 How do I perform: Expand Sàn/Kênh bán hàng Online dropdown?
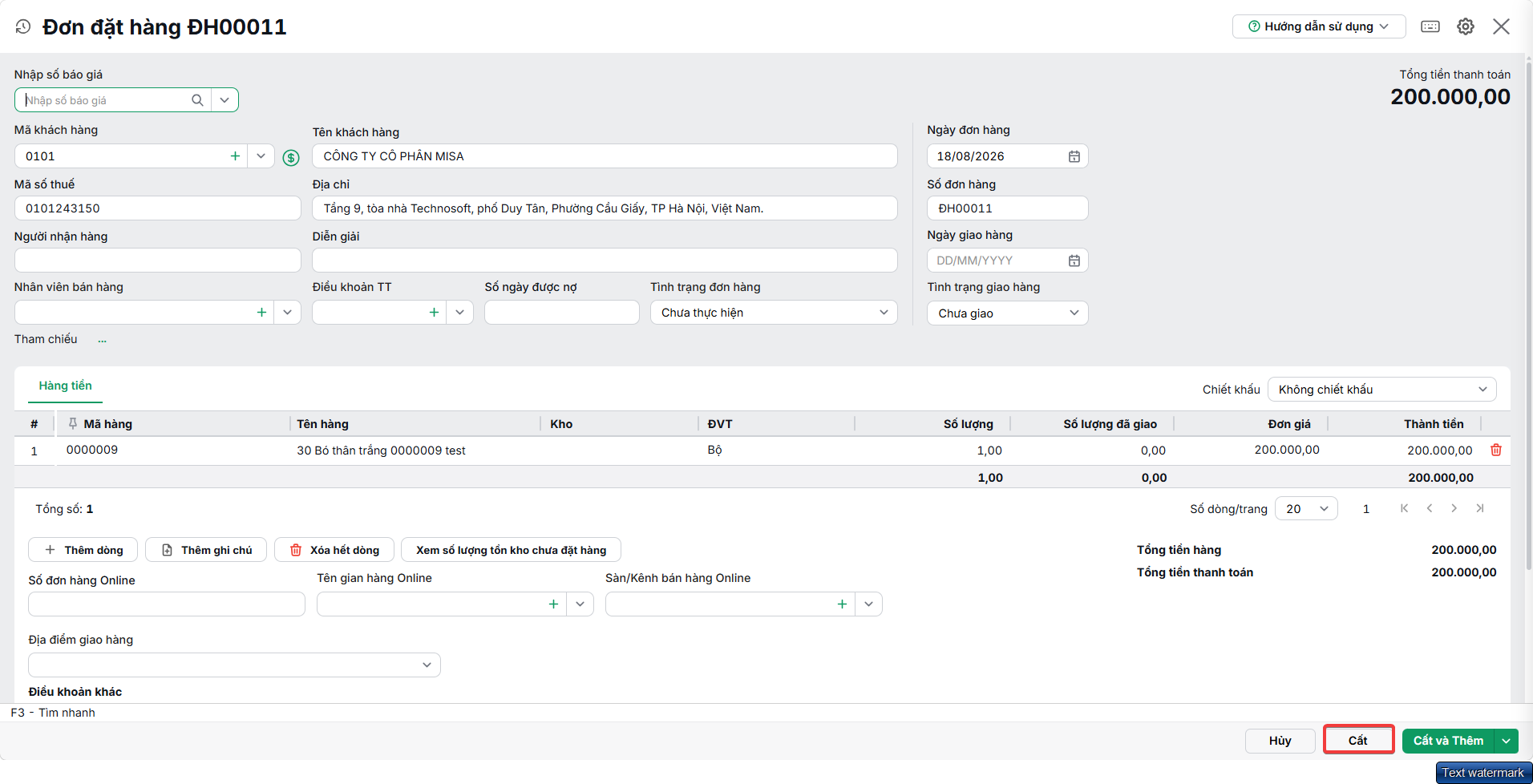pos(868,604)
